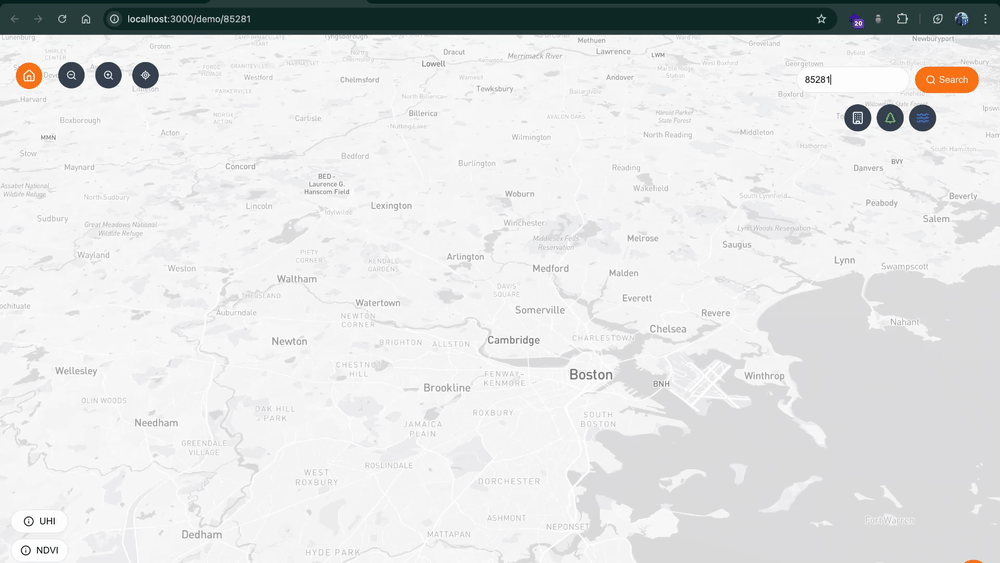The width and height of the screenshot is (1000, 563).
Task: Zoom out the map
Action: 71,75
